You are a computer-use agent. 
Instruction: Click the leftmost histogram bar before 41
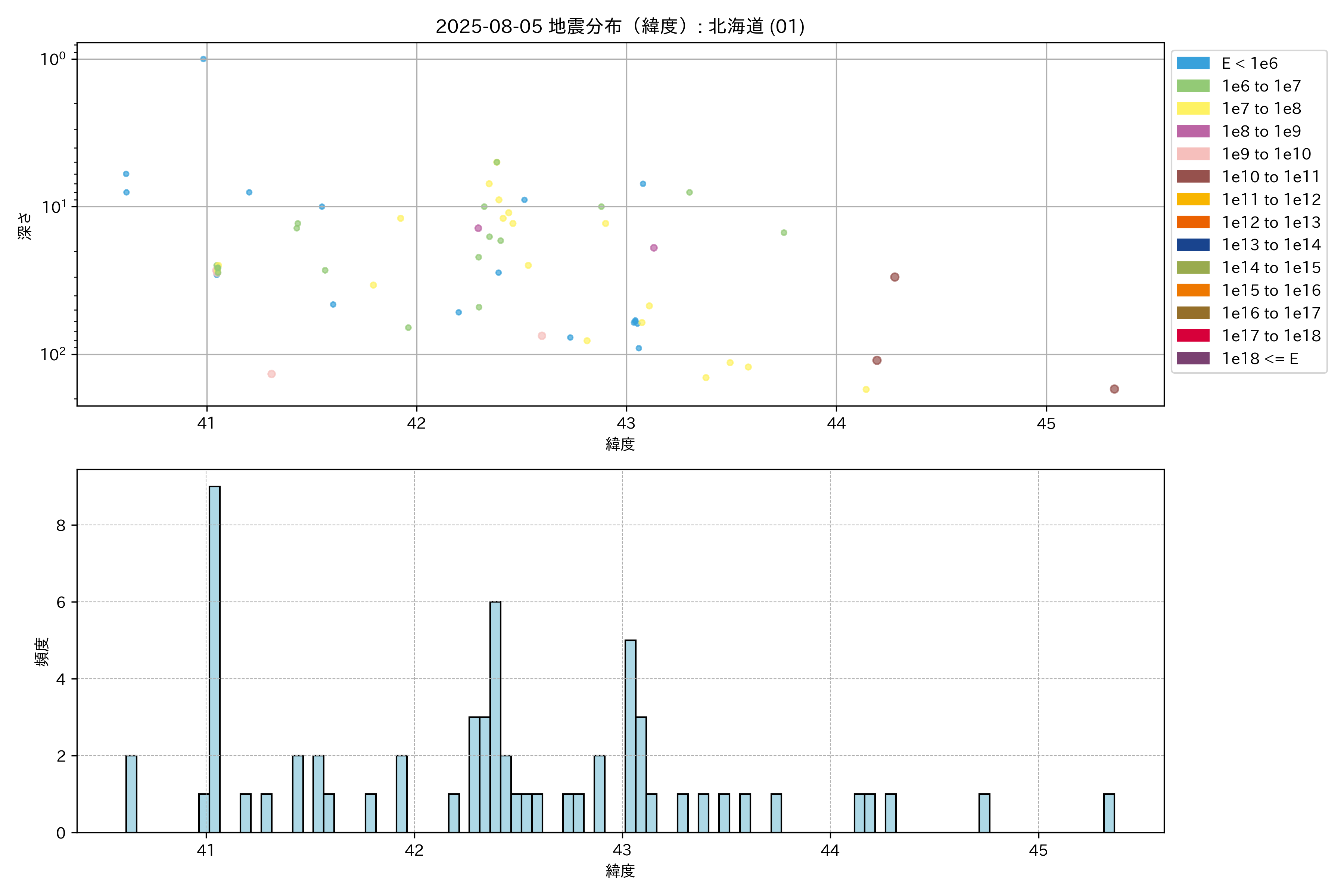[x=131, y=793]
